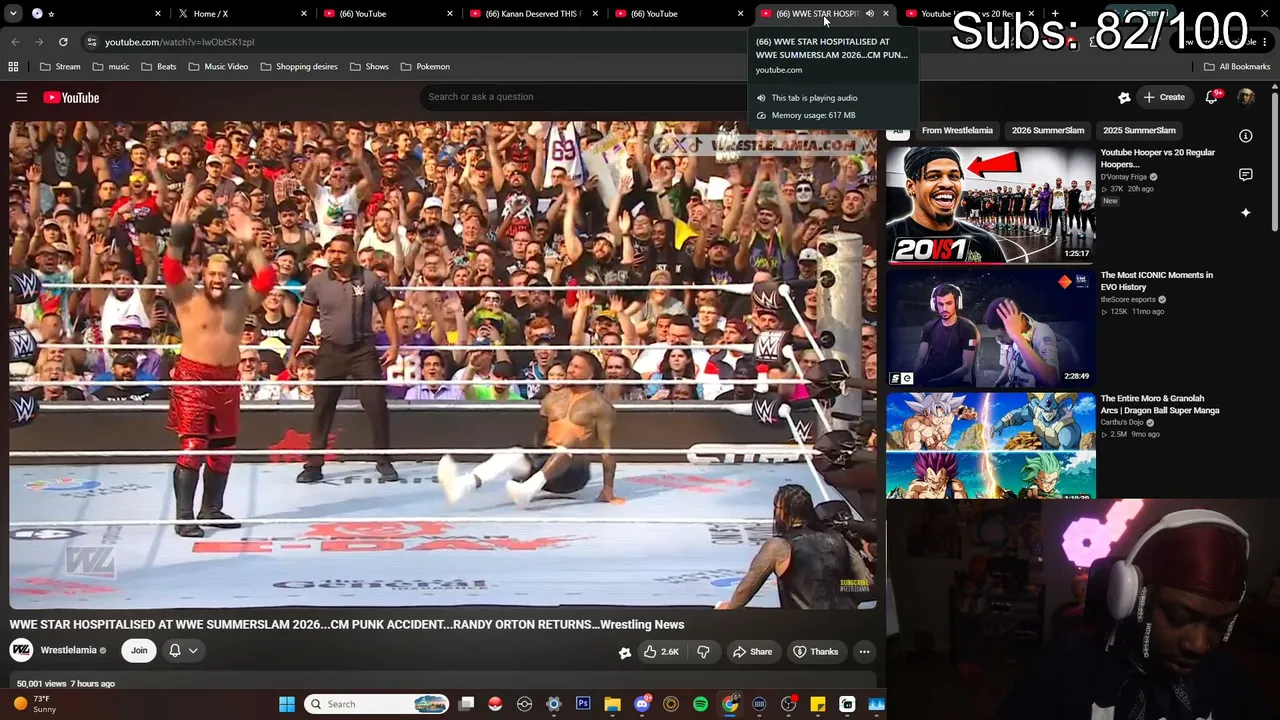Open the Wrestlelamia channel name link
Screen dimensions: 1280x720
click(x=68, y=650)
